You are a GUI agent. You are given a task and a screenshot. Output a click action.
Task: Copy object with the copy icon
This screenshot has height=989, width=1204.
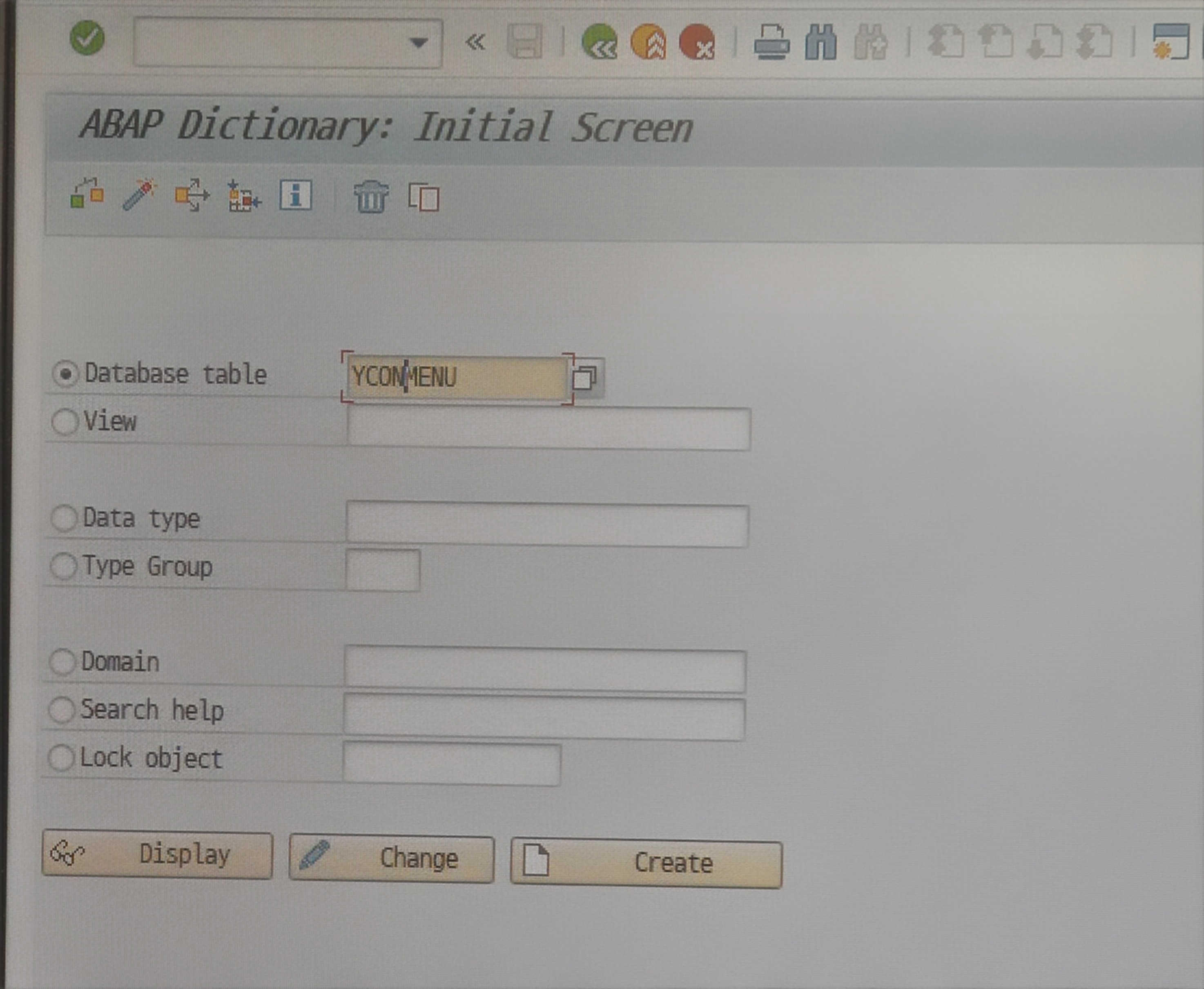[x=424, y=197]
